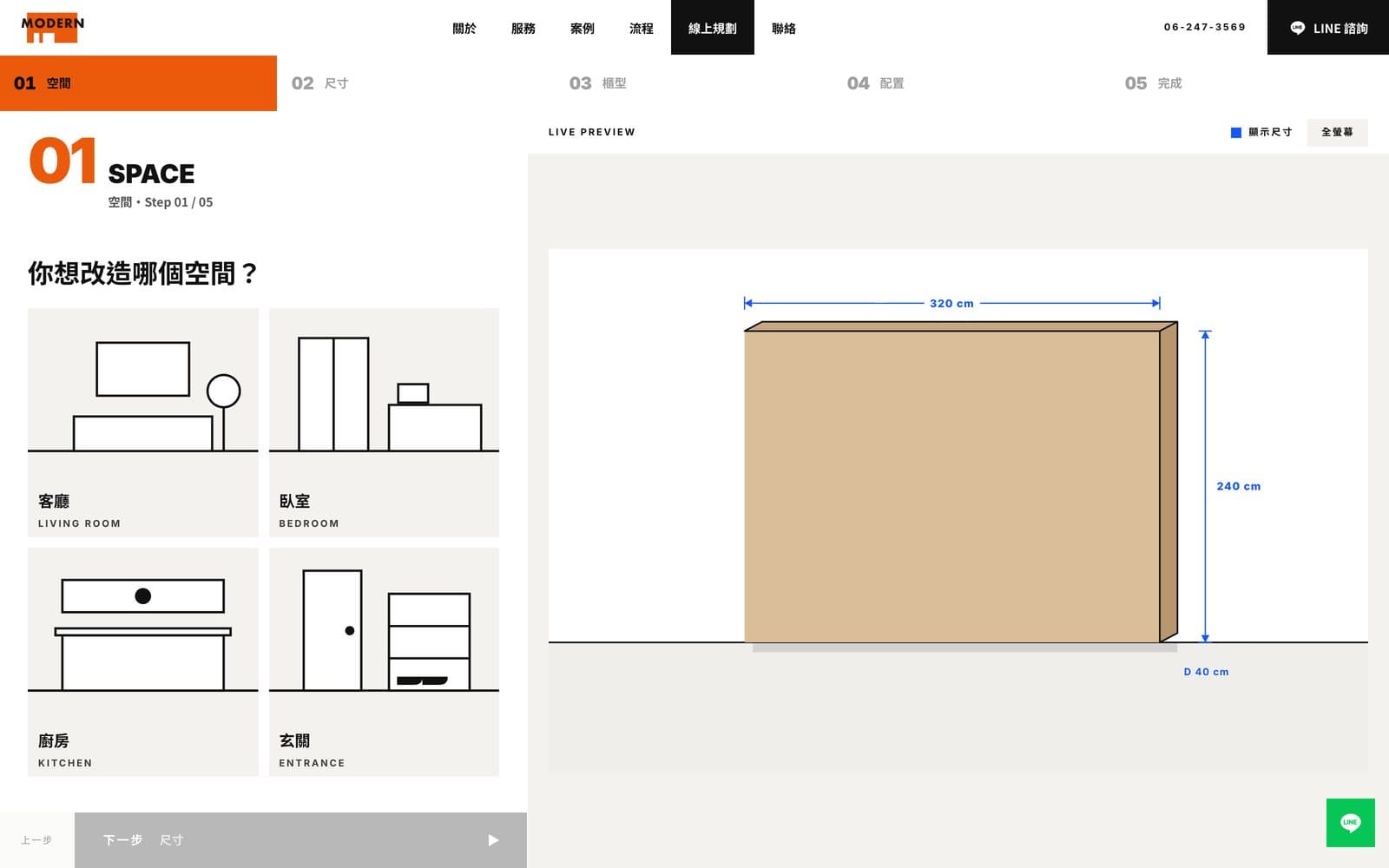Click the LINE icon in LINE 諮詢 button
Viewport: 1389px width, 868px height.
pyautogui.click(x=1297, y=28)
